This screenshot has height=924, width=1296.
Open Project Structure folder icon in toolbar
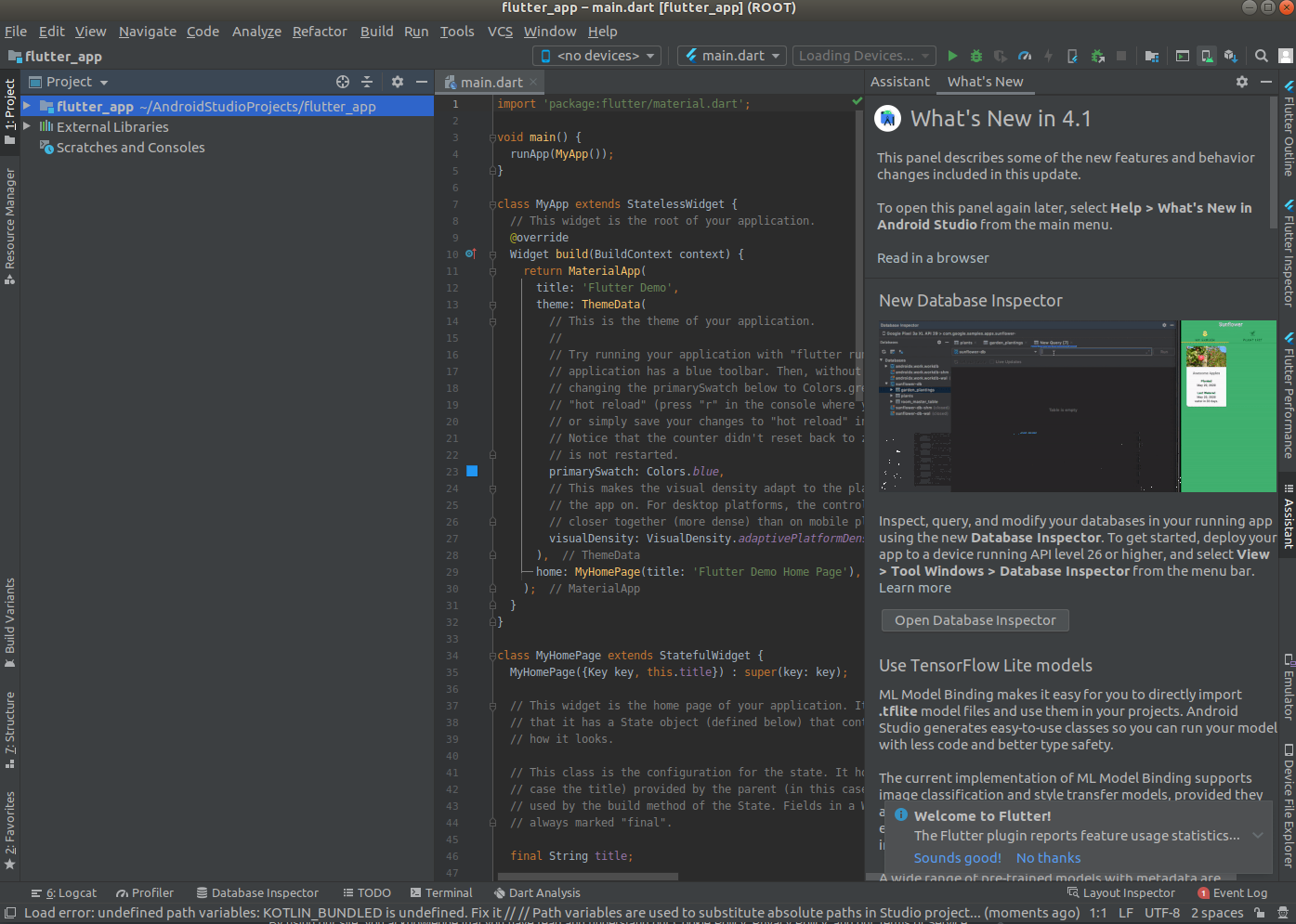click(x=1152, y=56)
